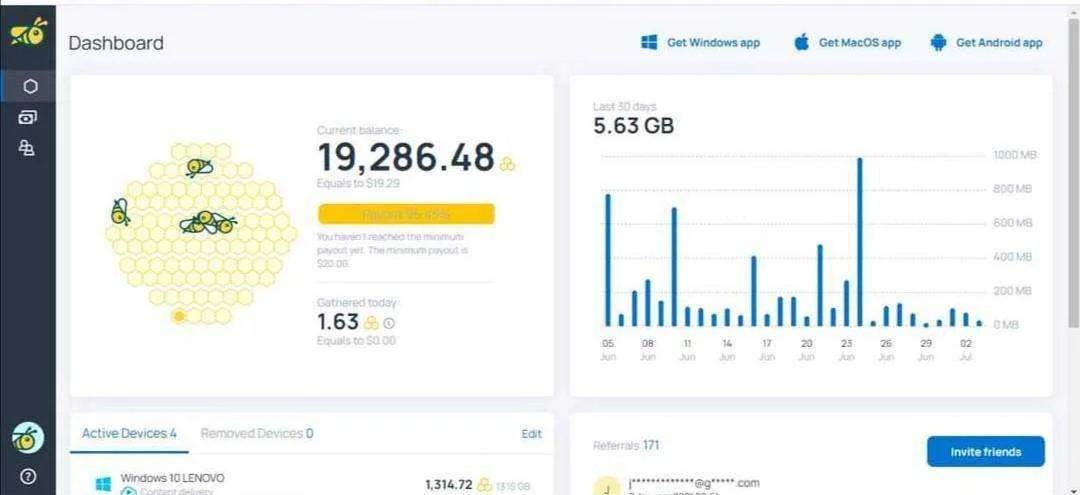Click the coin icon beside 1,314.72
The height and width of the screenshot is (495, 1080).
click(x=484, y=485)
